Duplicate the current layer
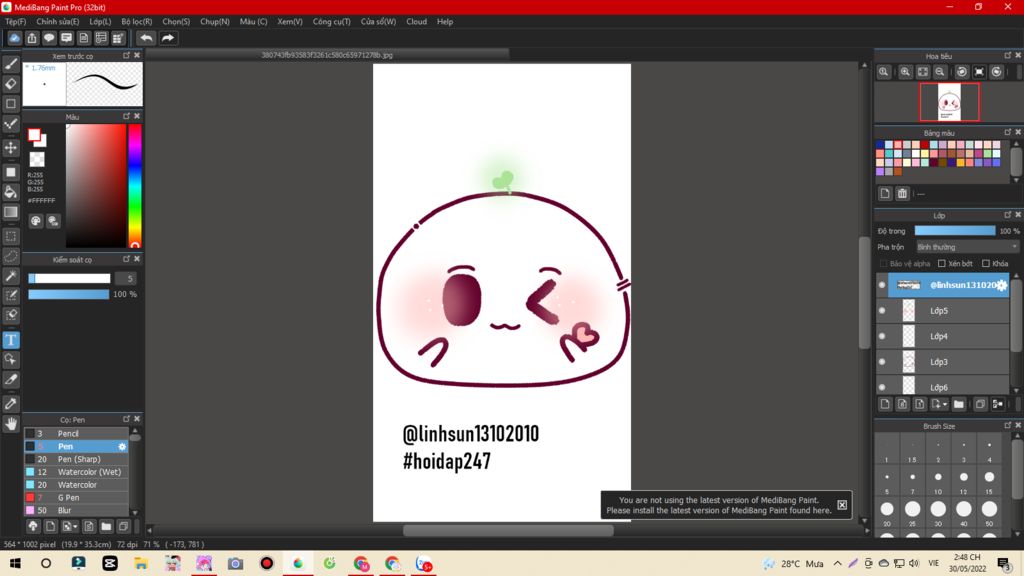1024x576 pixels. 980,404
